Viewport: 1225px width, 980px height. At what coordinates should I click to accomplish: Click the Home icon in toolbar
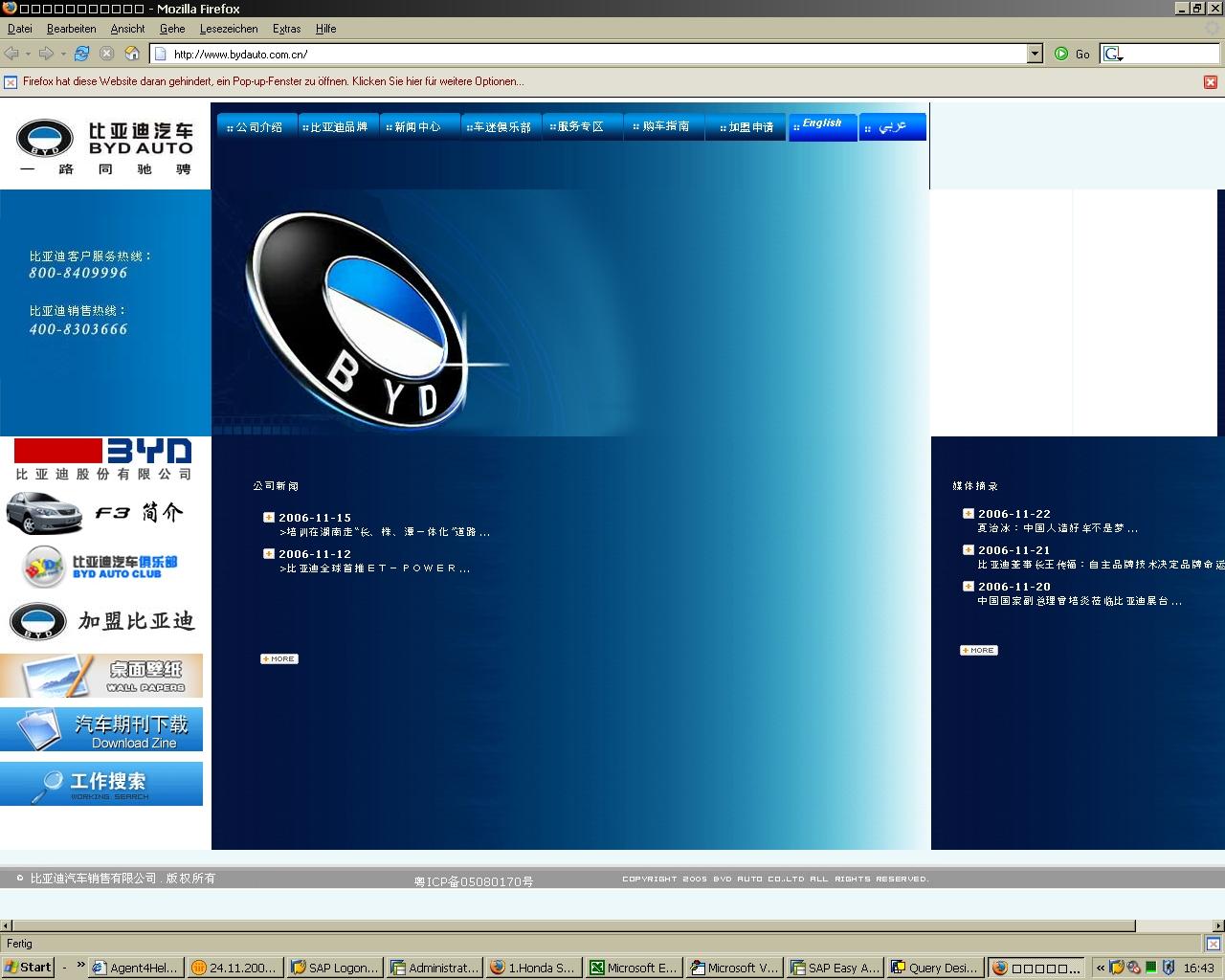(132, 54)
